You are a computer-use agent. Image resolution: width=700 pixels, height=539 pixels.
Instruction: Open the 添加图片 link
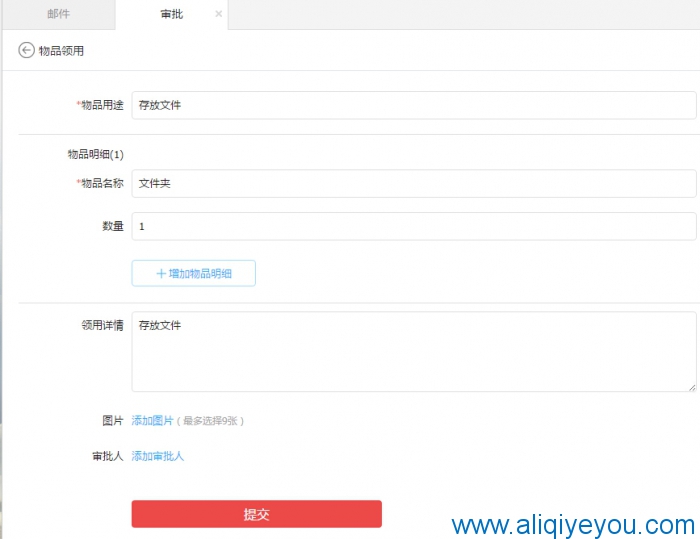152,421
